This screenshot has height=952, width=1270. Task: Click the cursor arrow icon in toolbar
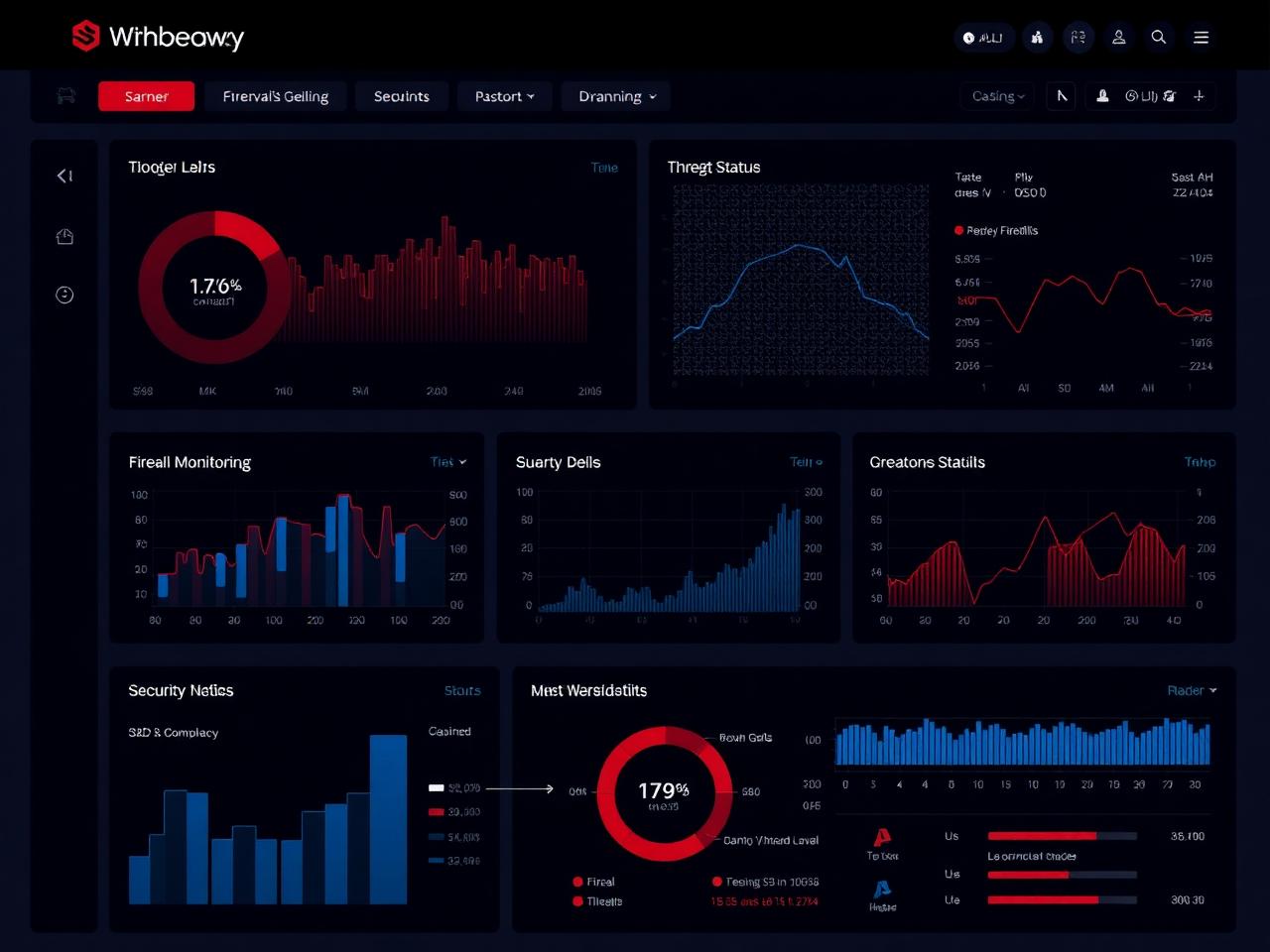coord(1062,96)
